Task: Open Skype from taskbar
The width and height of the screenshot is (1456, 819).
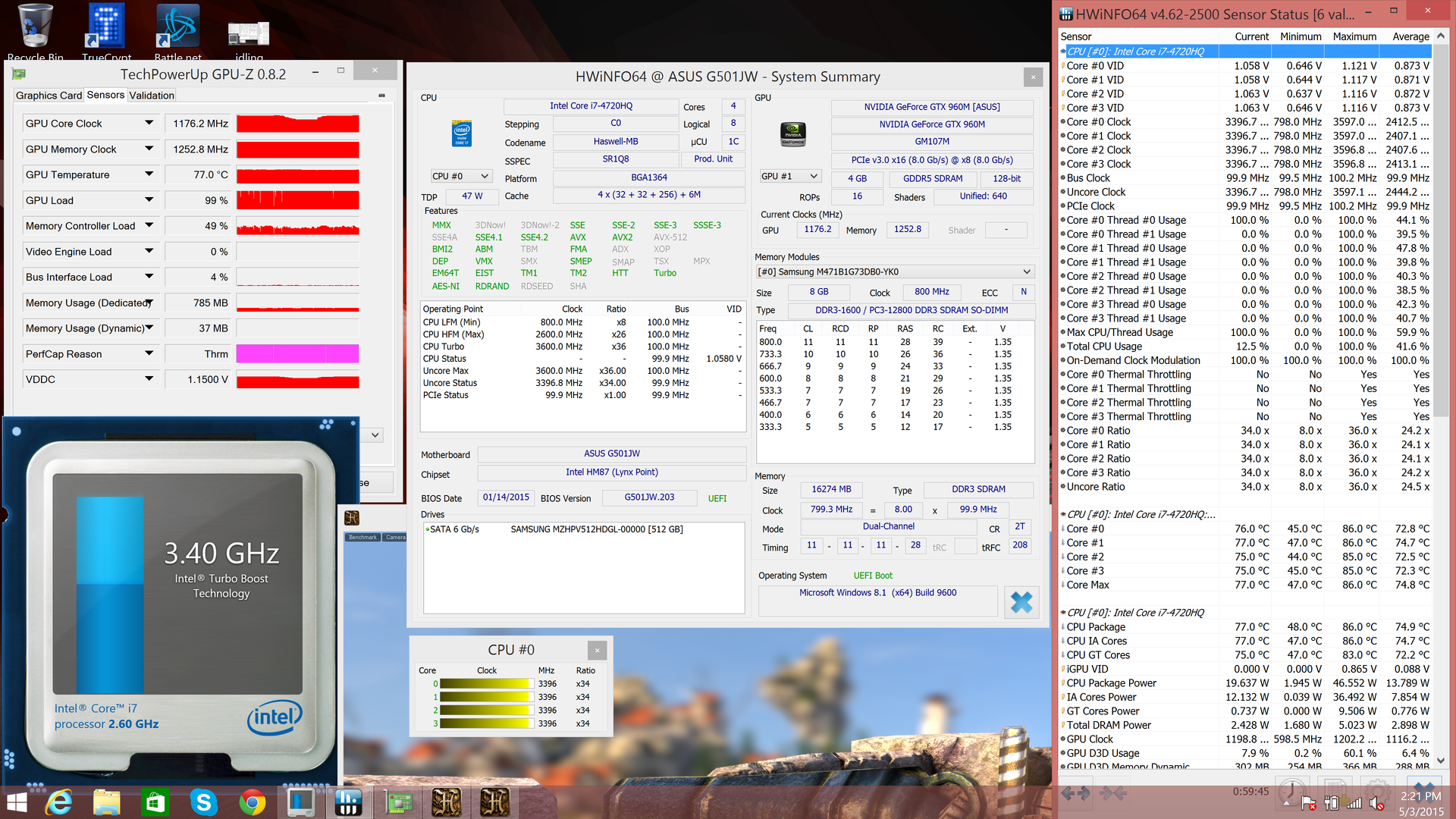Action: (x=203, y=802)
